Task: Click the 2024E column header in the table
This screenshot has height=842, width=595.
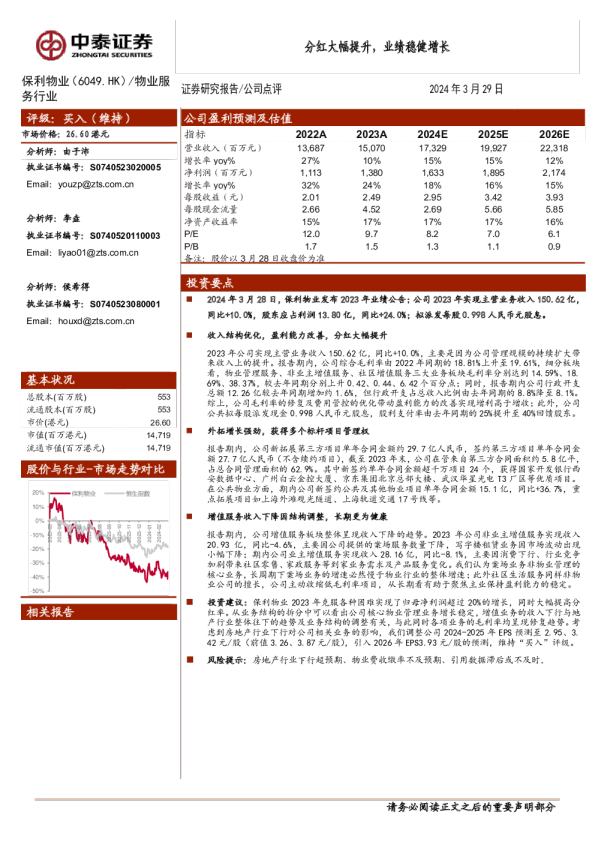Action: 432,134
